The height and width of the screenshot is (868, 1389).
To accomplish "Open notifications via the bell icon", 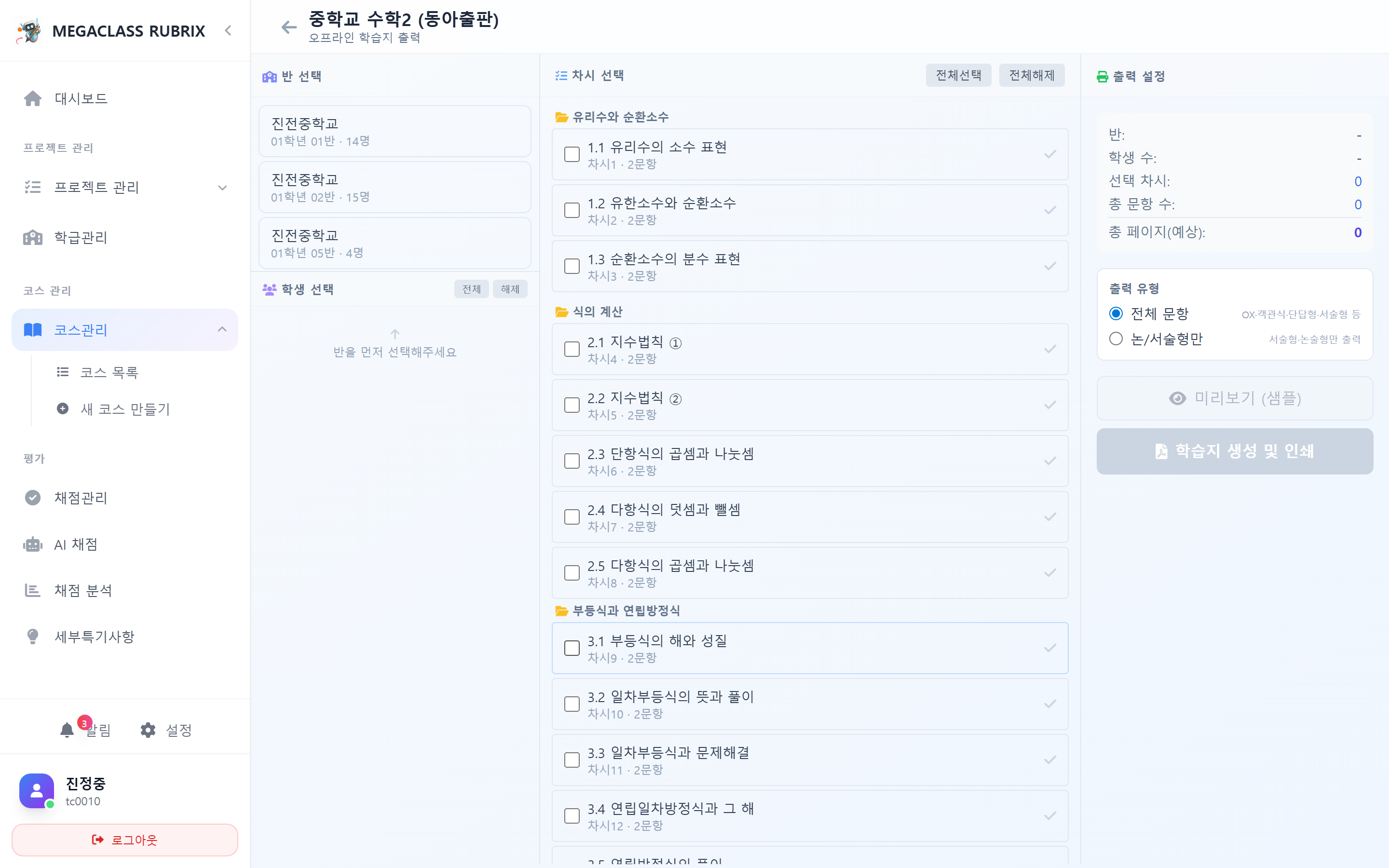I will point(67,730).
